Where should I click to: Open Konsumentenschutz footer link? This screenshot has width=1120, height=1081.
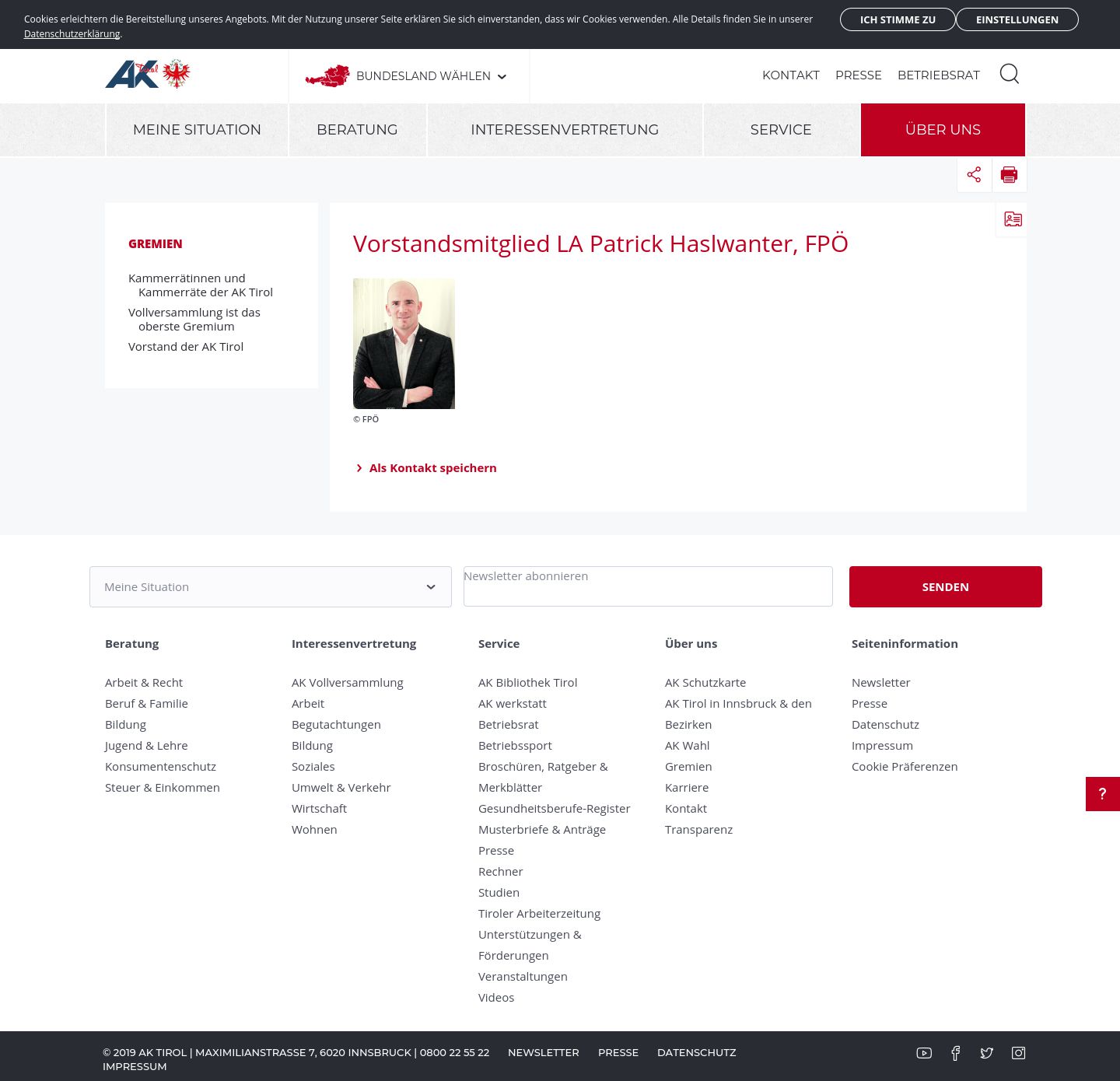(160, 766)
